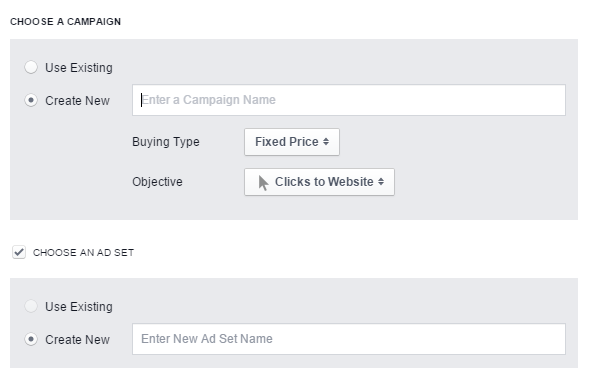Click the CHOOSE AN AD SET label text
589x377 pixels.
tap(83, 252)
